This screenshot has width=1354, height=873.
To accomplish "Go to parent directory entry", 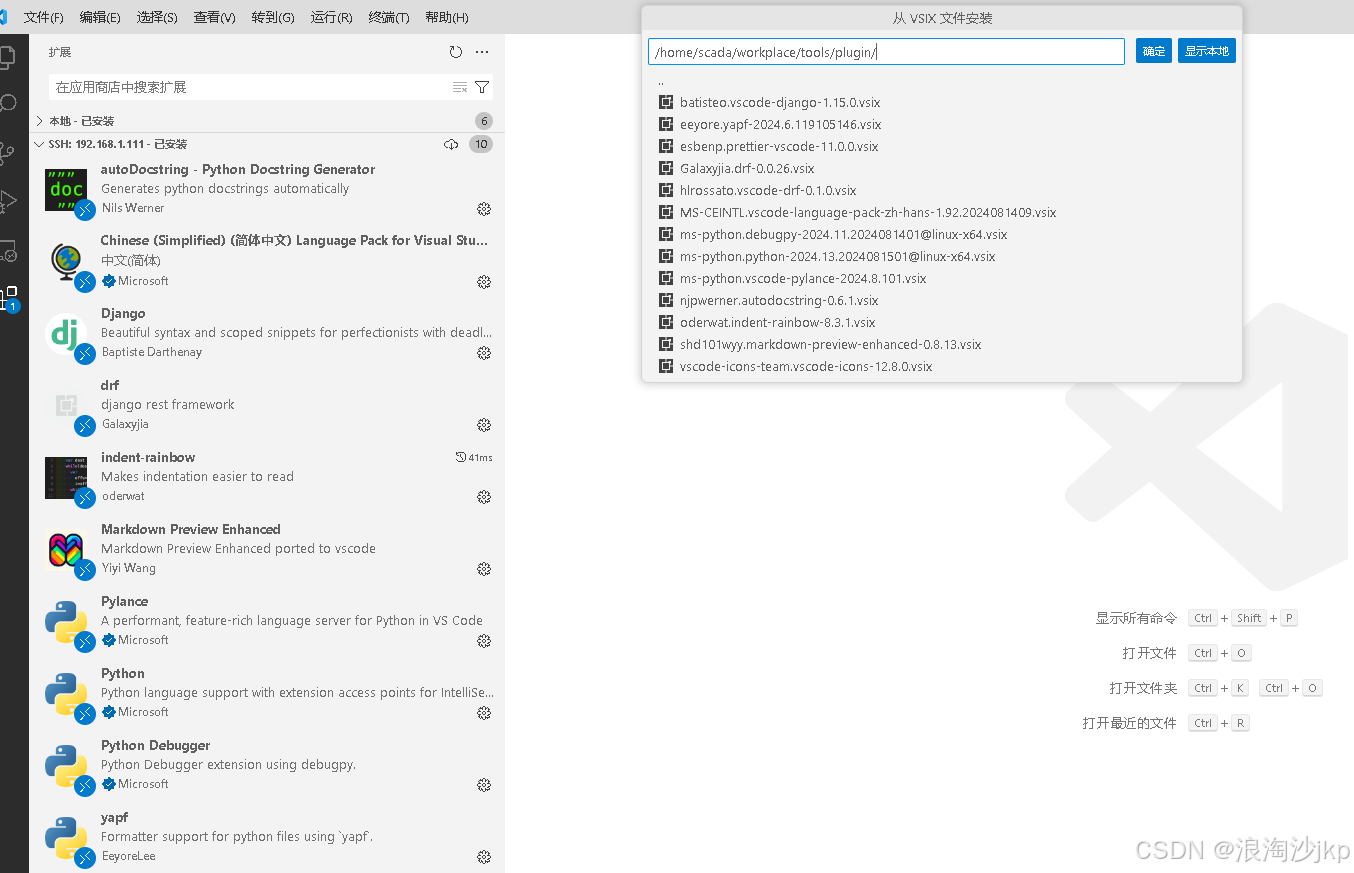I will point(942,81).
